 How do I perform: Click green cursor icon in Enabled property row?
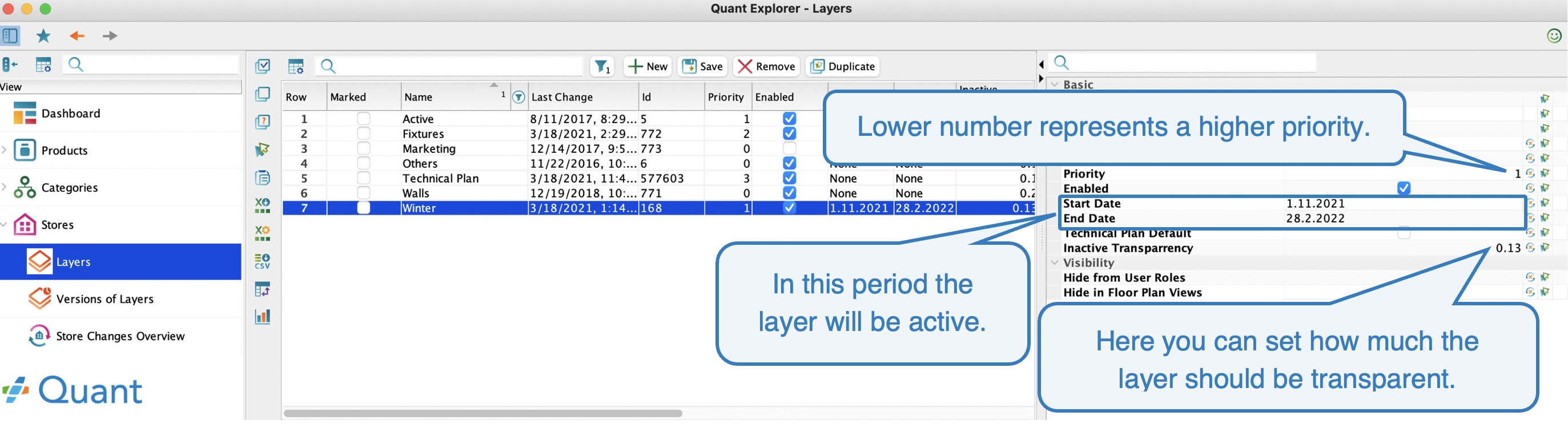(1545, 188)
